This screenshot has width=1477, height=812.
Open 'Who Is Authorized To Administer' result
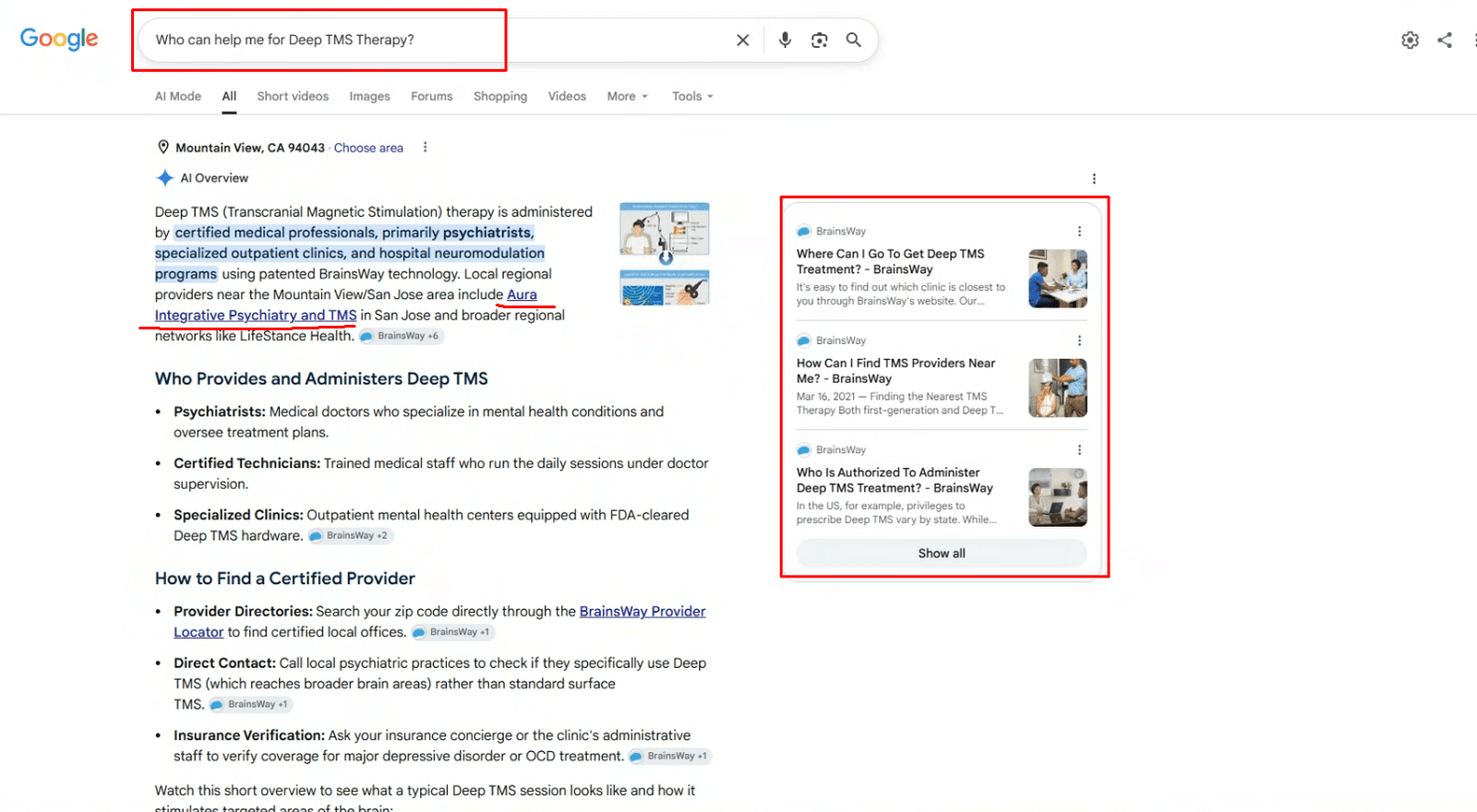895,480
